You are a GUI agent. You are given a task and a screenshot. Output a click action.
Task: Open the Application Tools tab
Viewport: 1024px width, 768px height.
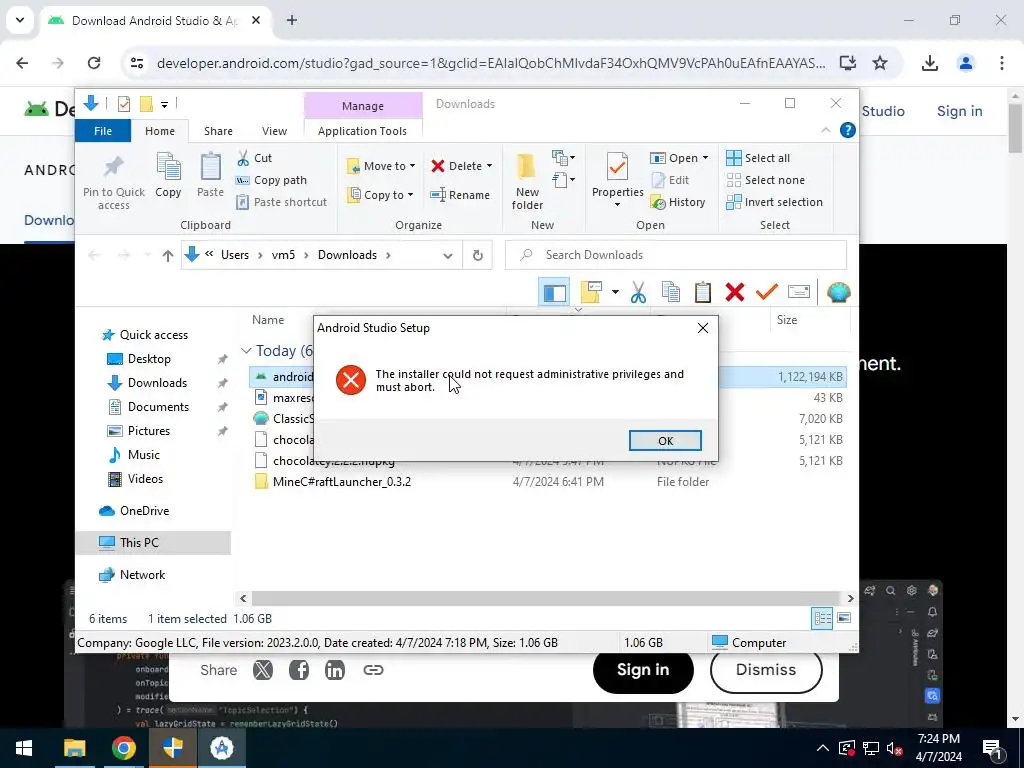(x=362, y=131)
